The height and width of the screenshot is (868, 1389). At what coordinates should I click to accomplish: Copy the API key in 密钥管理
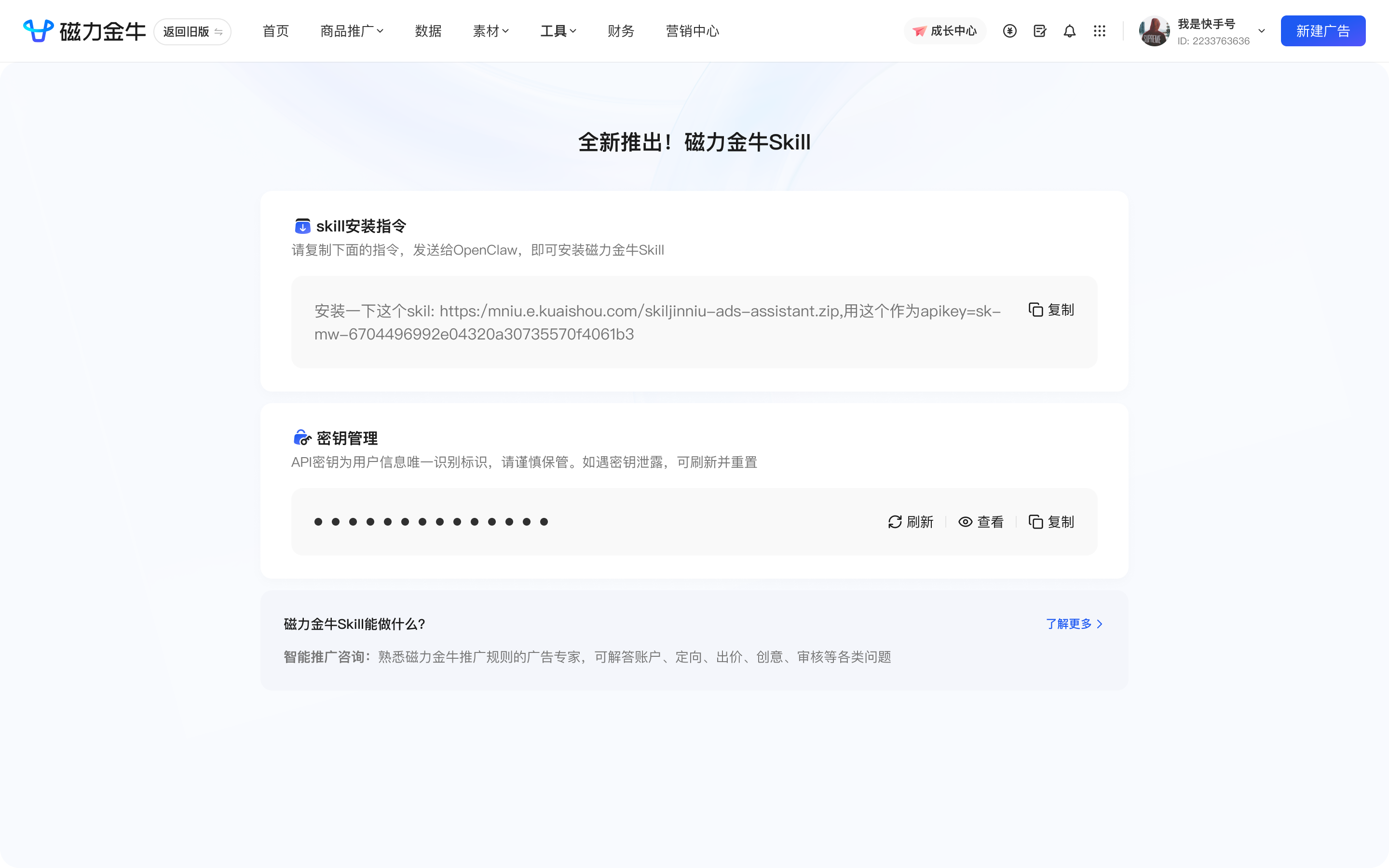coord(1051,522)
